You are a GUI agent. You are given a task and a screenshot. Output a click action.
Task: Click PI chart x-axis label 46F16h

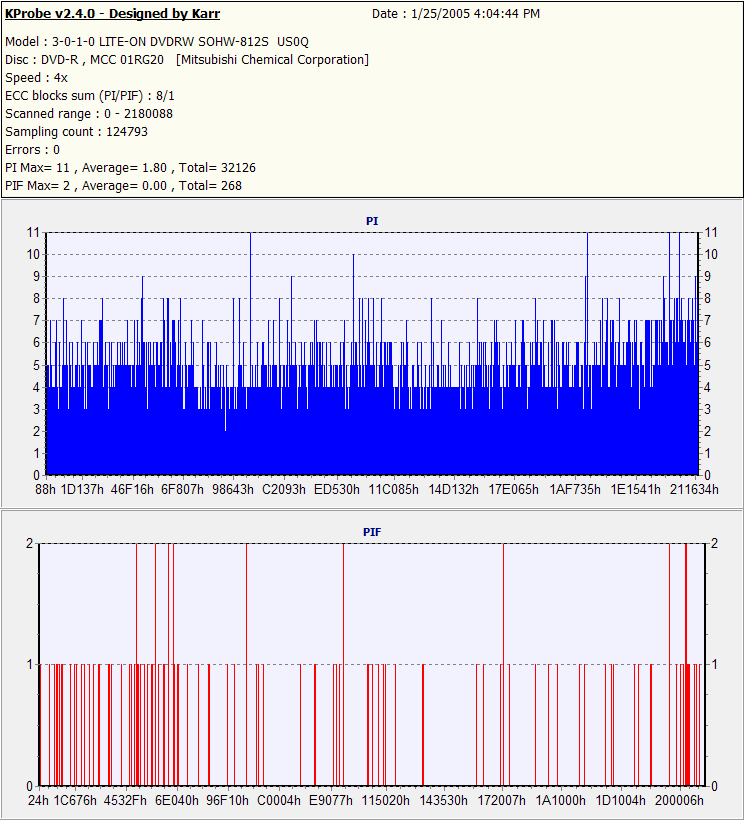pos(132,489)
